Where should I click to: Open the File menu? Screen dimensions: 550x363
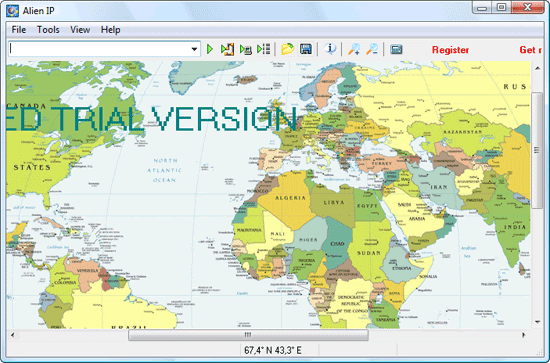pos(19,30)
